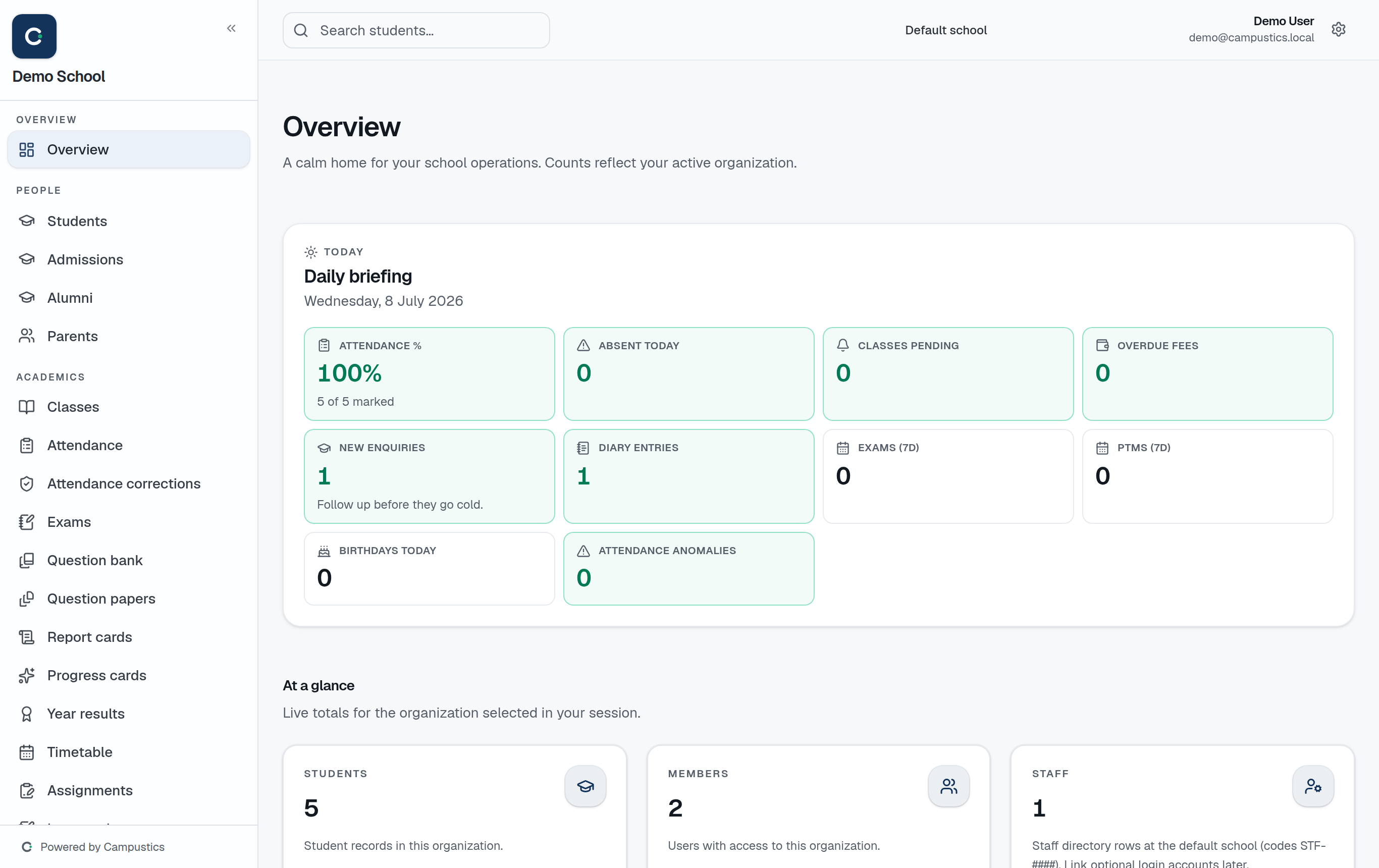Open Question bank
Screen dimensions: 1379x868
pos(128,561)
